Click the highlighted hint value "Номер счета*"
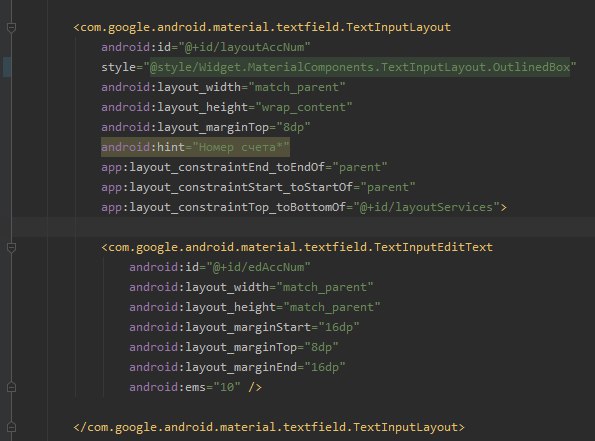The height and width of the screenshot is (441, 595). point(241,147)
